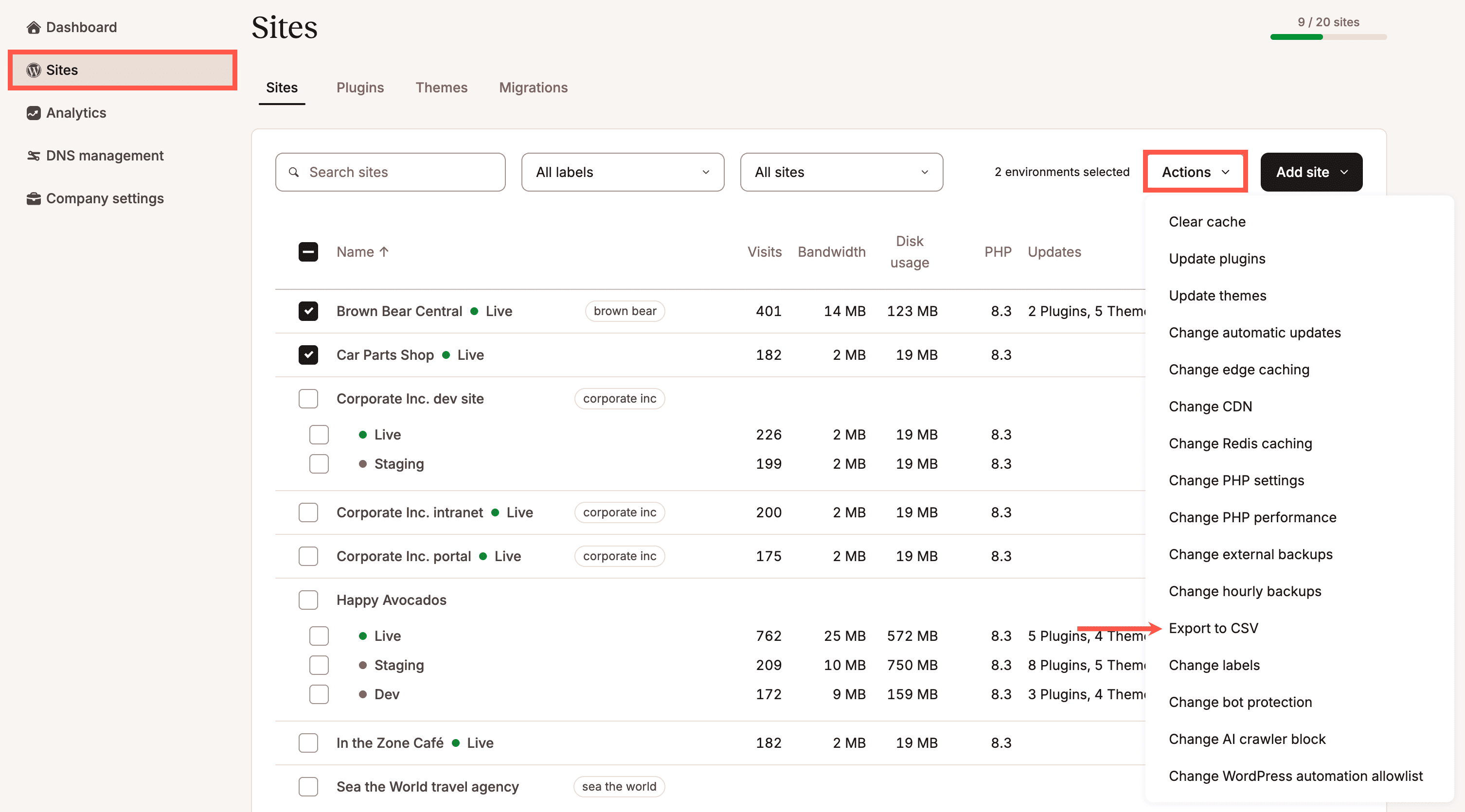Screen dimensions: 1465x812
Task: Select Update themes menu item
Action: (x=1217, y=296)
